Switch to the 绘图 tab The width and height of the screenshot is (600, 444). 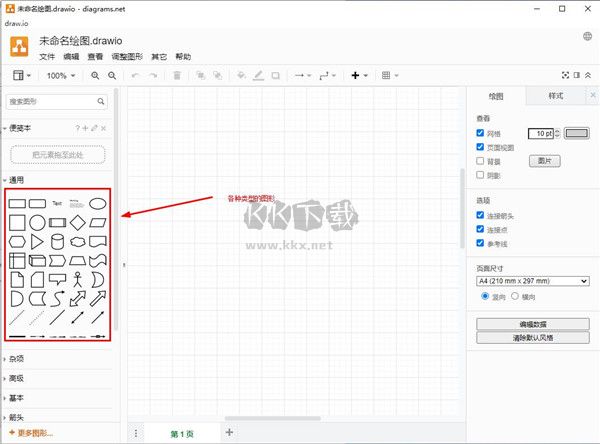click(x=496, y=96)
